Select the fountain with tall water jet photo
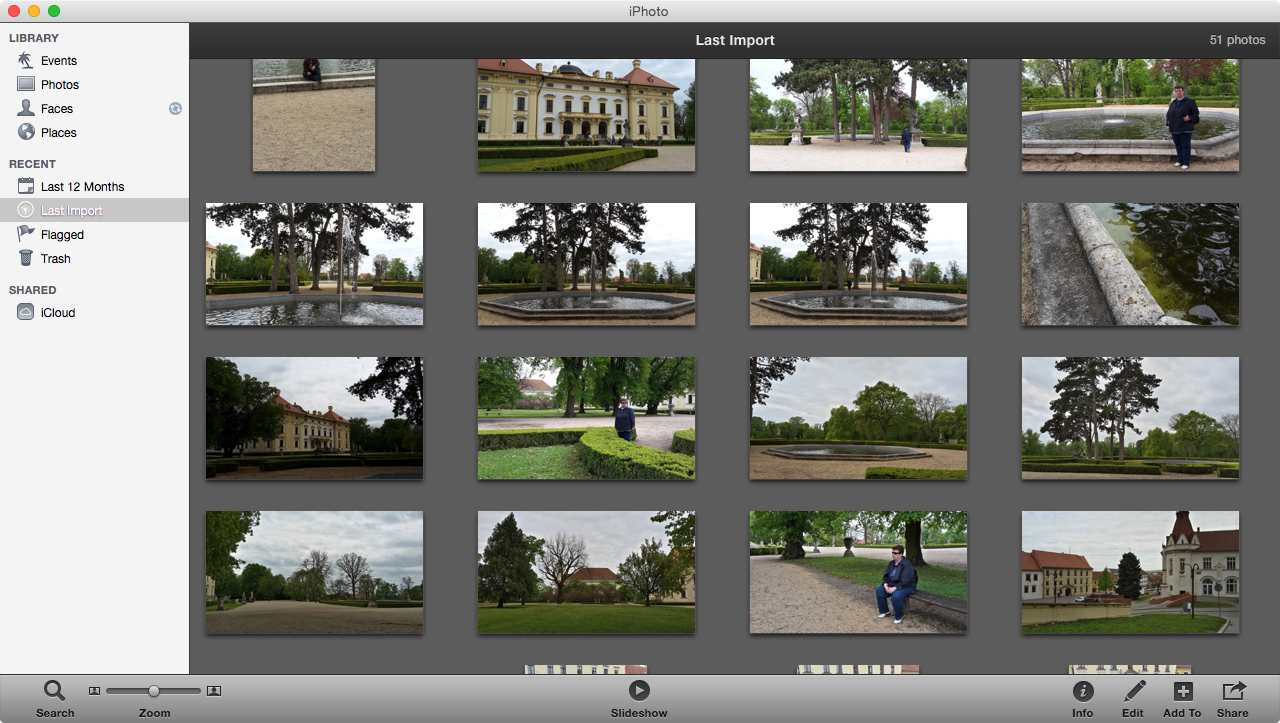This screenshot has width=1280, height=723. (x=314, y=264)
